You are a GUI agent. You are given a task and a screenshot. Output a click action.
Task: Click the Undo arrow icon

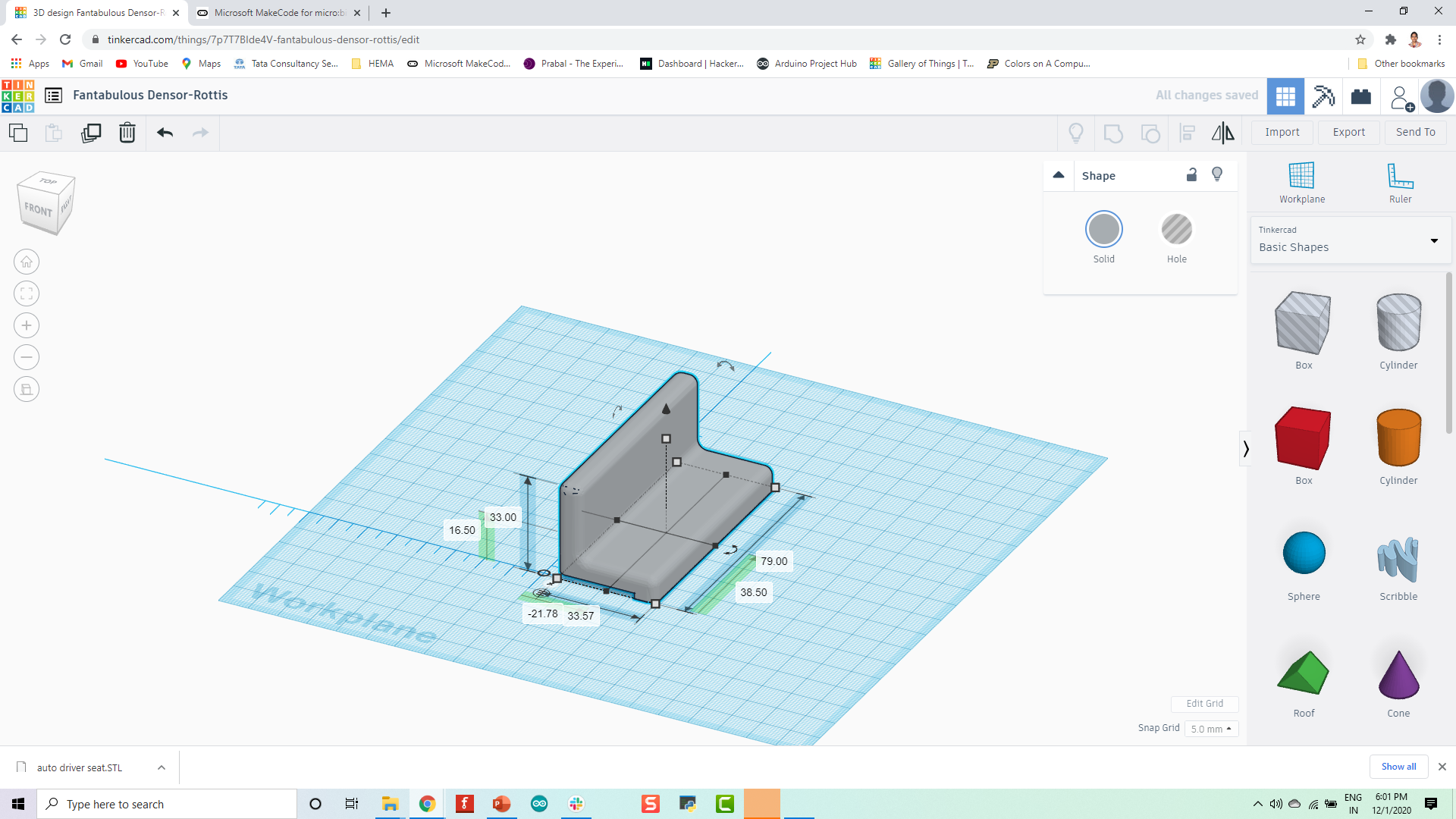click(x=165, y=131)
